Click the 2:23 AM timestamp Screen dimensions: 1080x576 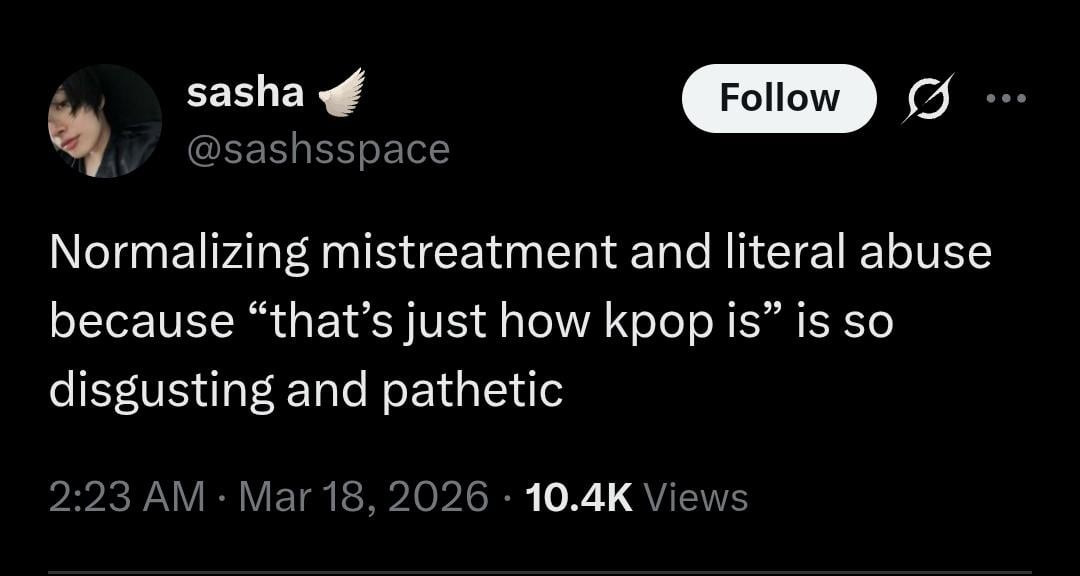(x=126, y=497)
